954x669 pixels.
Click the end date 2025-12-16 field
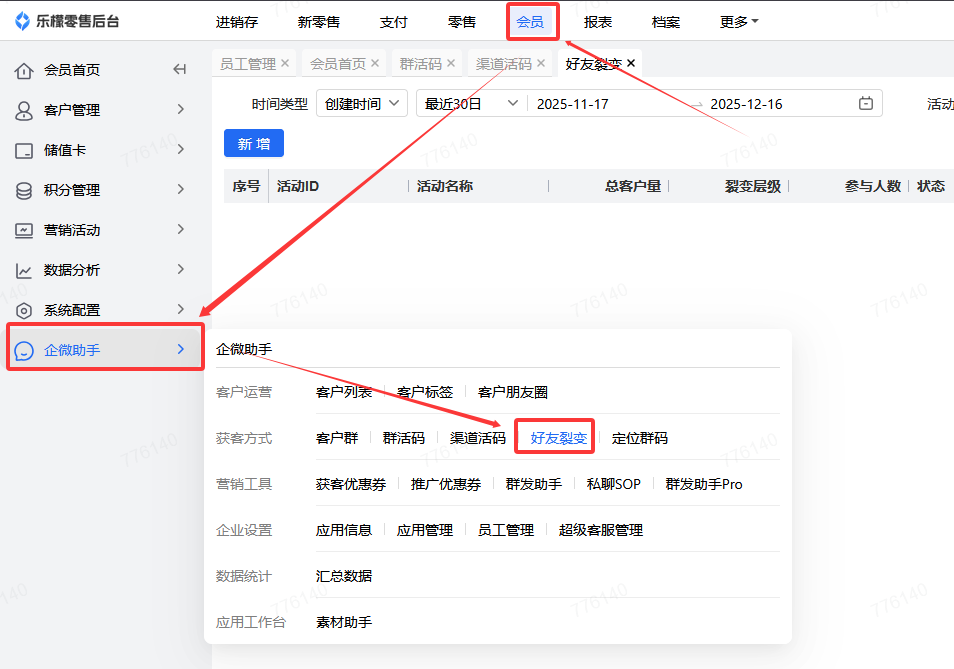pos(747,104)
